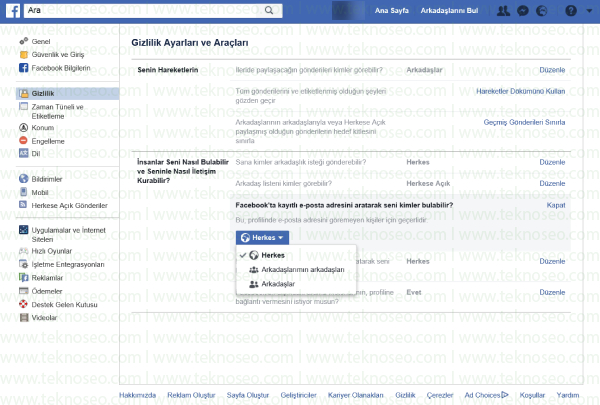The image size is (600, 405).
Task: Click the Gizlilik Ayarları ve Araçları heading
Action: coord(190,43)
